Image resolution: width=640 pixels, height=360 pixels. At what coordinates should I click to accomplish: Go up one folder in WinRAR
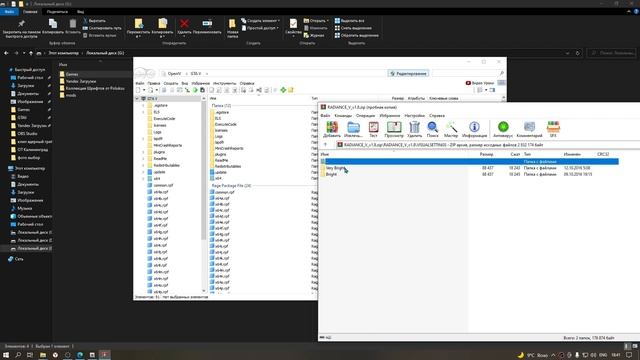pos(325,145)
